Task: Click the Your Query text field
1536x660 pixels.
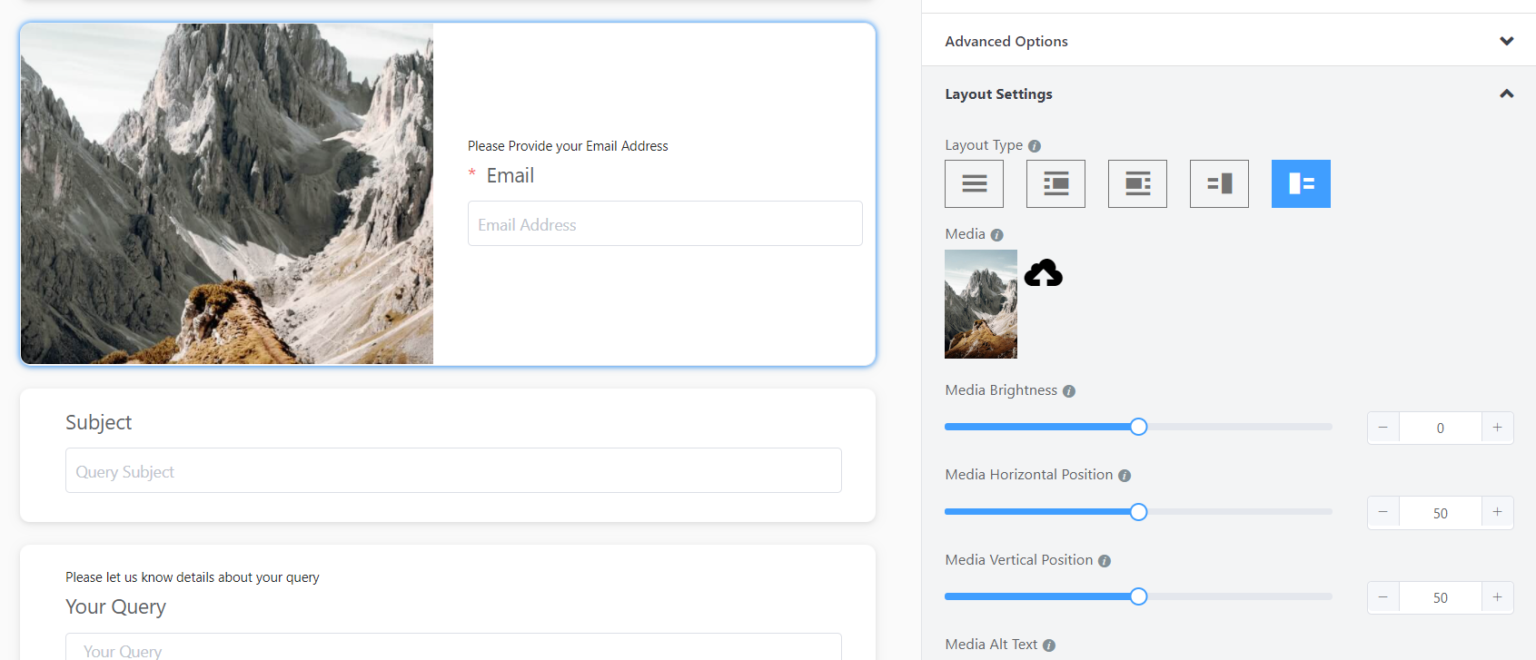Action: click(x=453, y=650)
